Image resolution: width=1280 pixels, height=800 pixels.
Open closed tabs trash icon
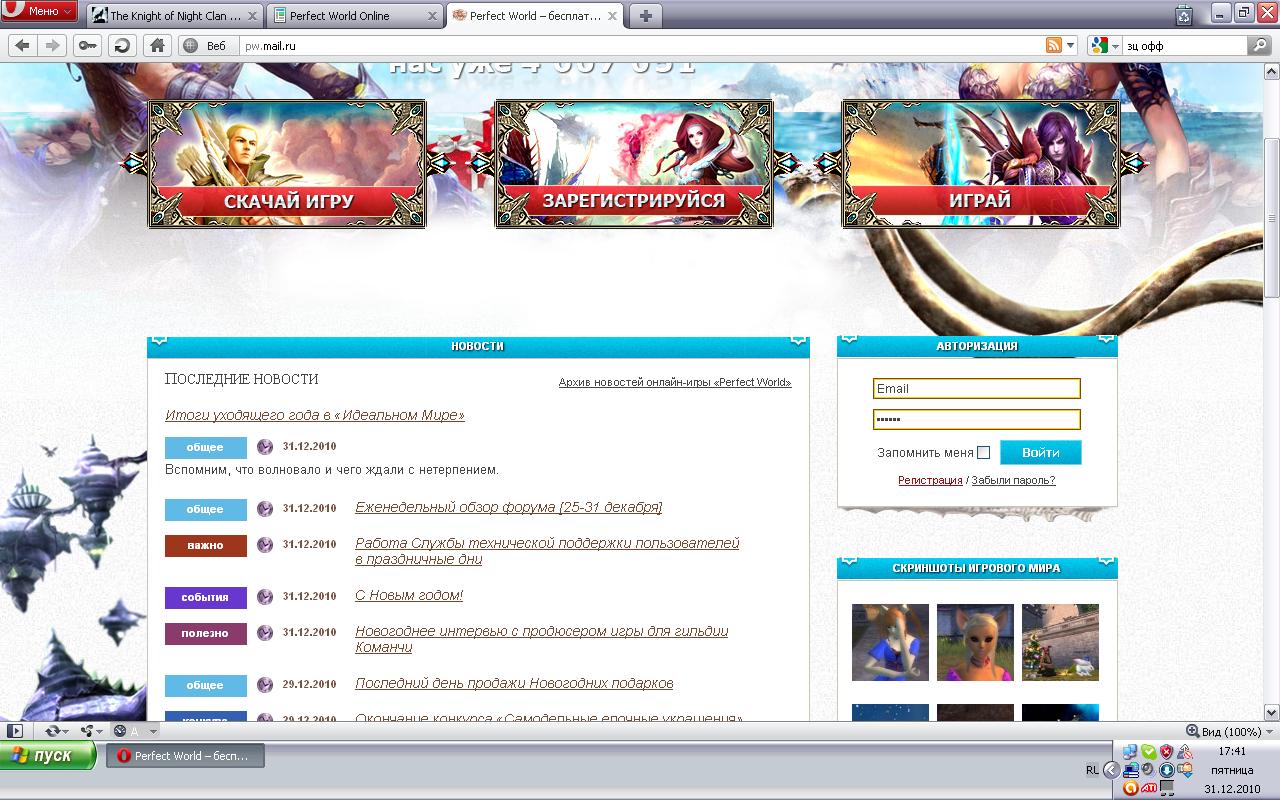pyautogui.click(x=1184, y=15)
